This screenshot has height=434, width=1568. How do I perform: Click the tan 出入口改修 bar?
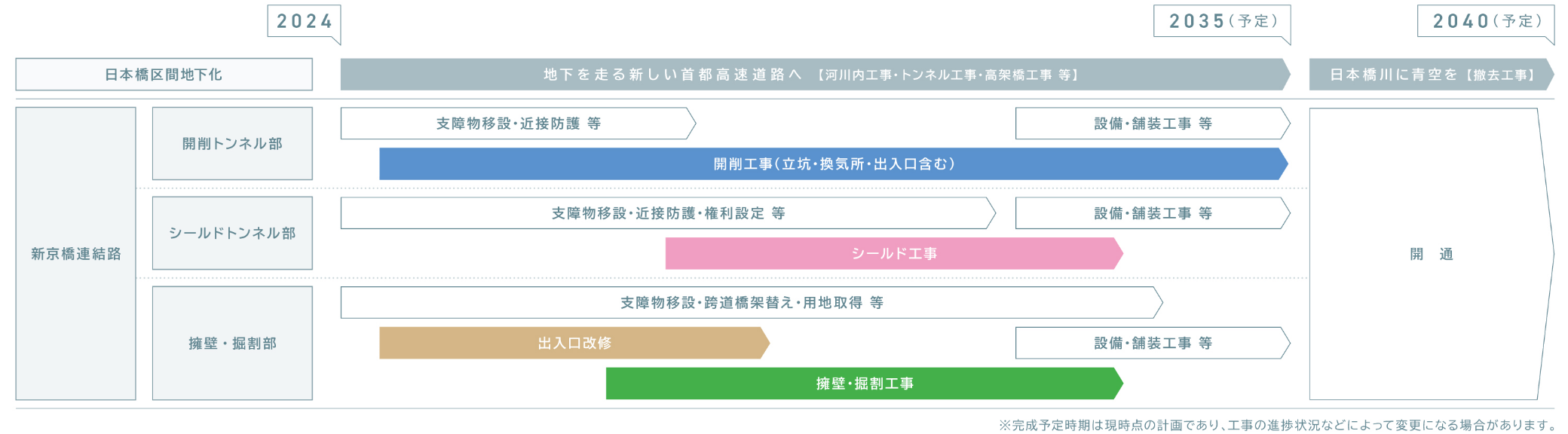574,343
